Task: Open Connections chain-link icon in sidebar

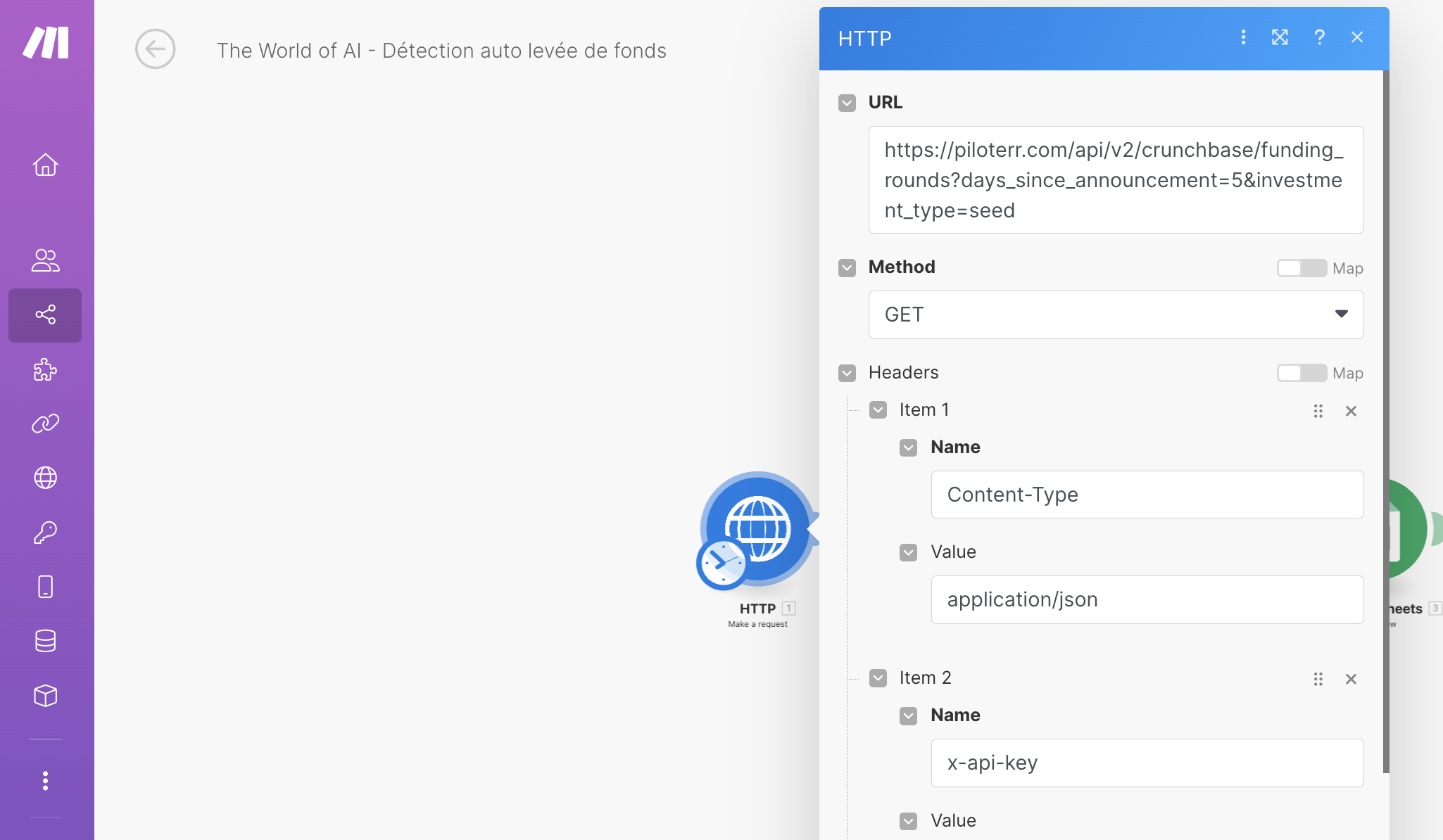Action: click(x=45, y=424)
